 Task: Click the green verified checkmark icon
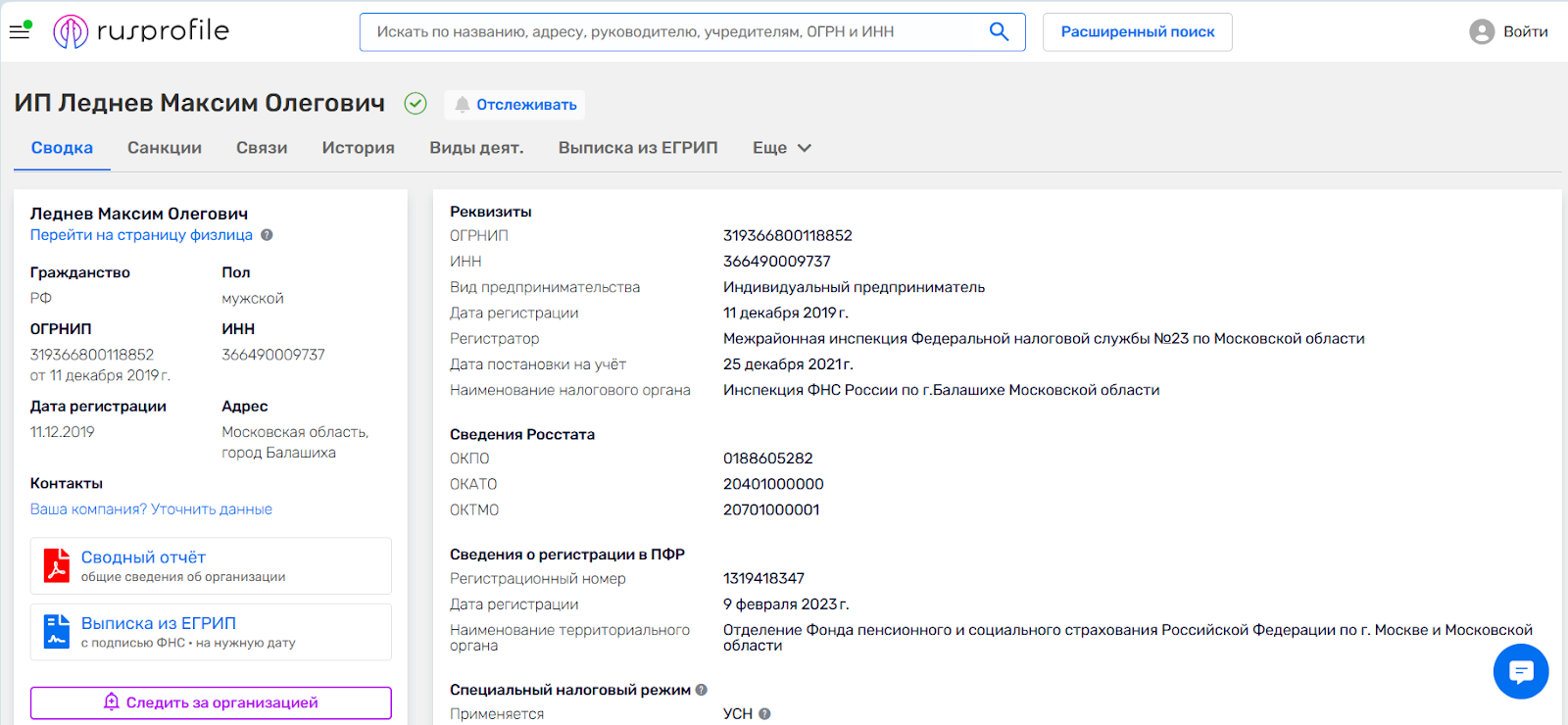pyautogui.click(x=416, y=104)
